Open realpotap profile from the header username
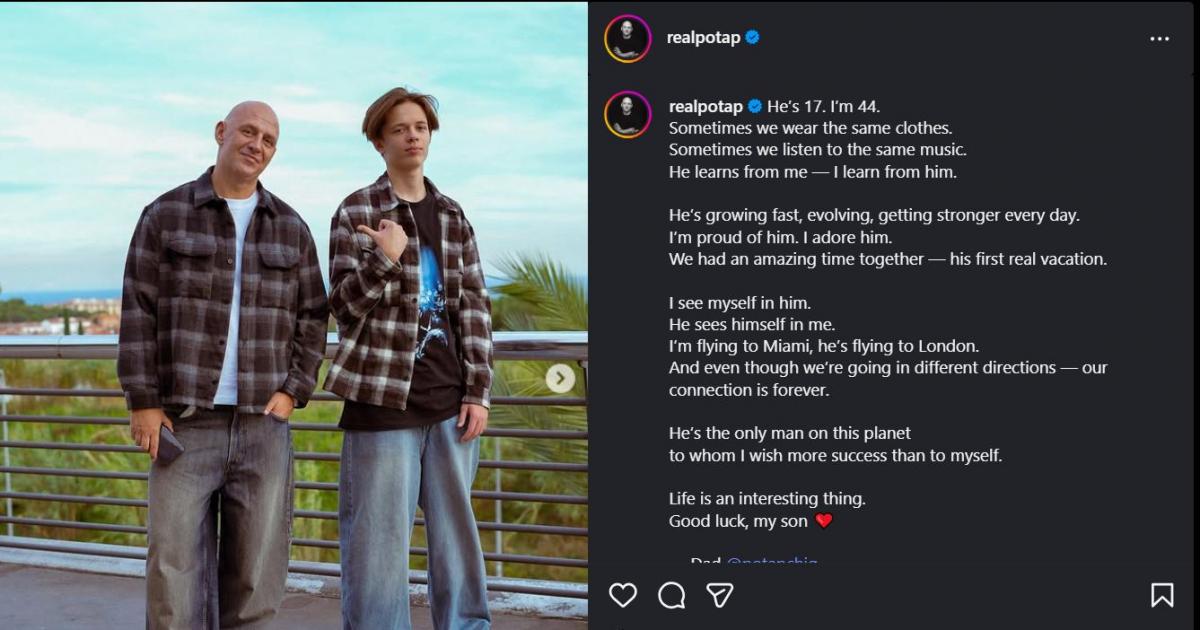The image size is (1200, 630). coord(703,38)
